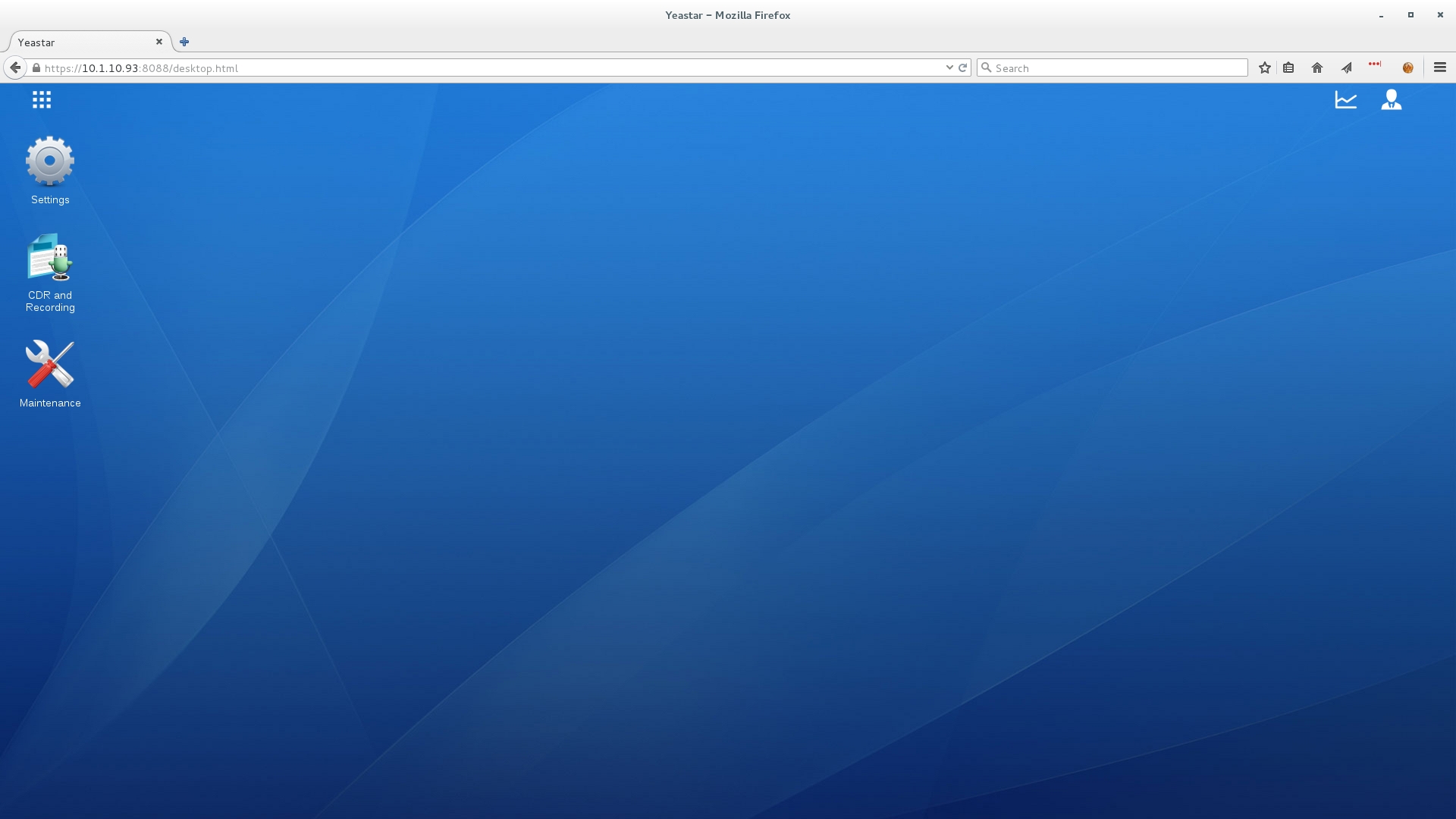Click the padlock site security icon
The image size is (1456, 819).
tap(36, 67)
